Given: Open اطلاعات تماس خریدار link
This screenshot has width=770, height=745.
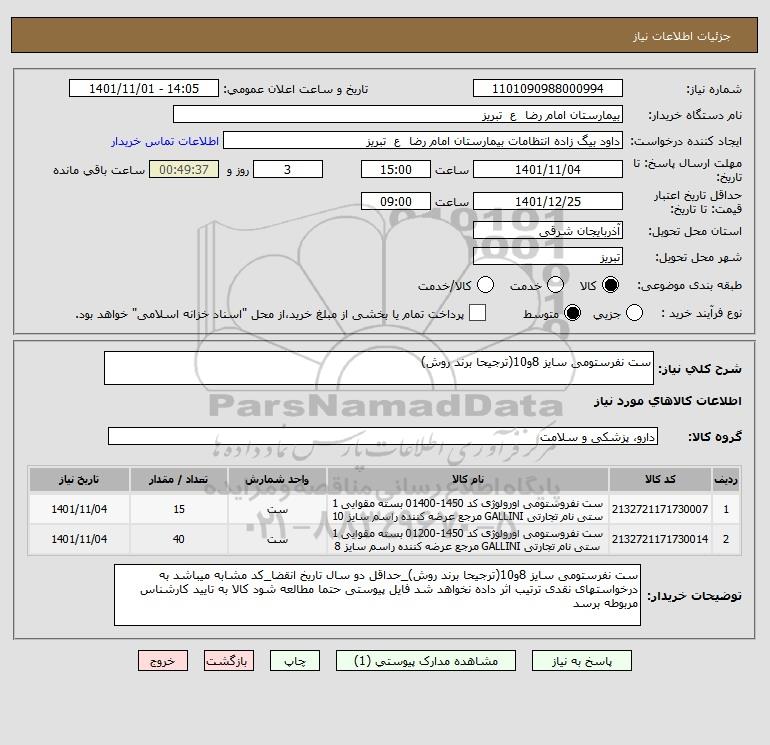Looking at the screenshot, I should pos(165,141).
